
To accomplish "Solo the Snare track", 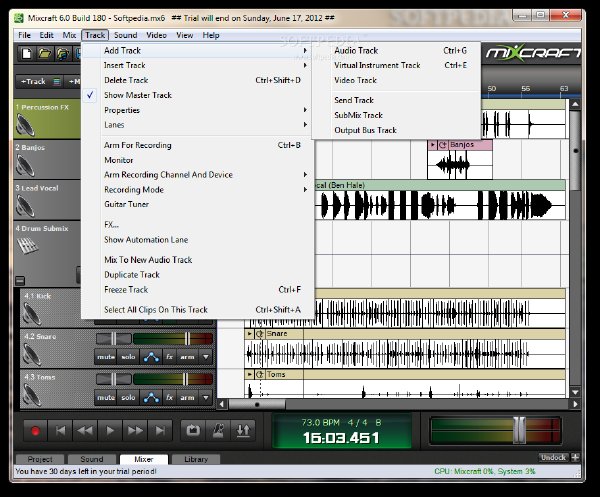I will click(128, 357).
